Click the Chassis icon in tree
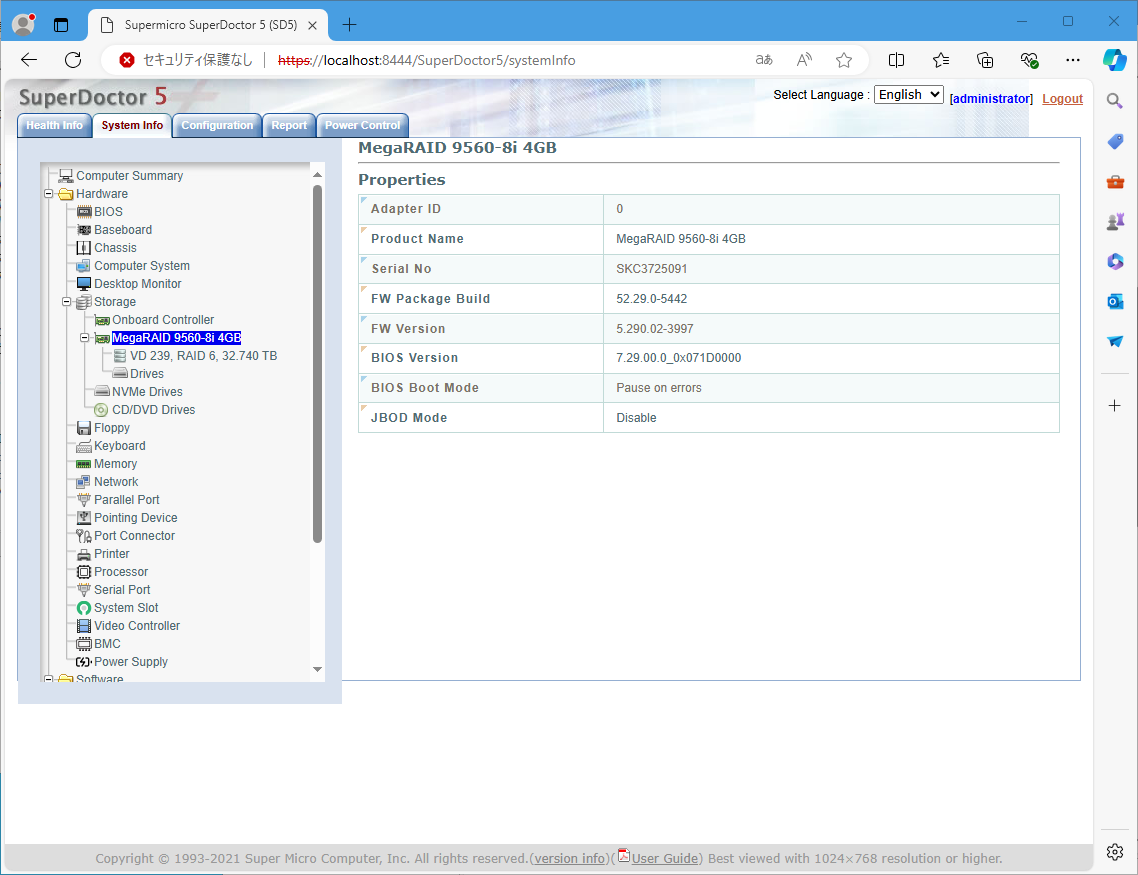The height and width of the screenshot is (875, 1138). (84, 248)
